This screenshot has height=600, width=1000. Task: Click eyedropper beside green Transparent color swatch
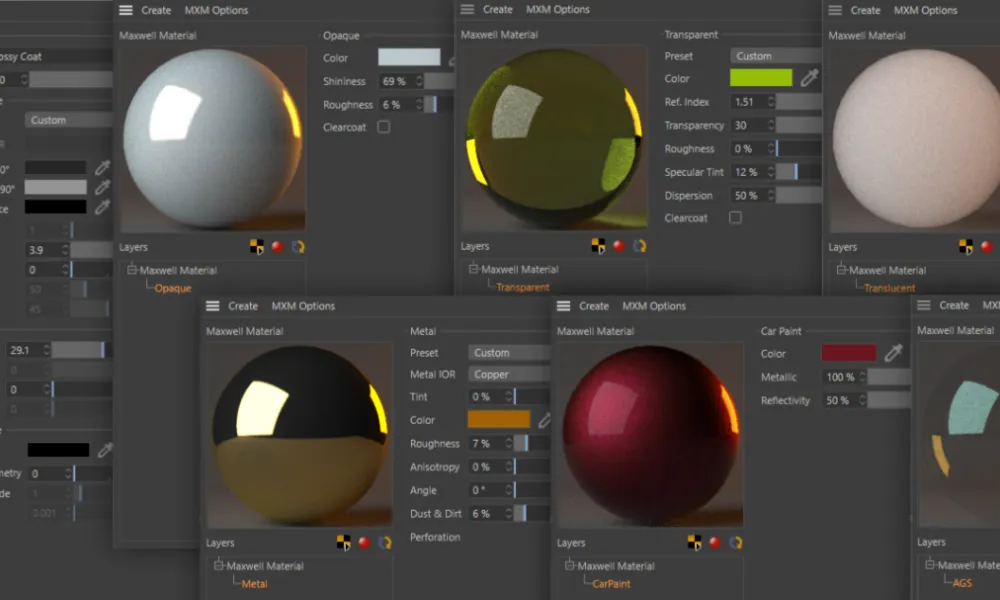810,78
